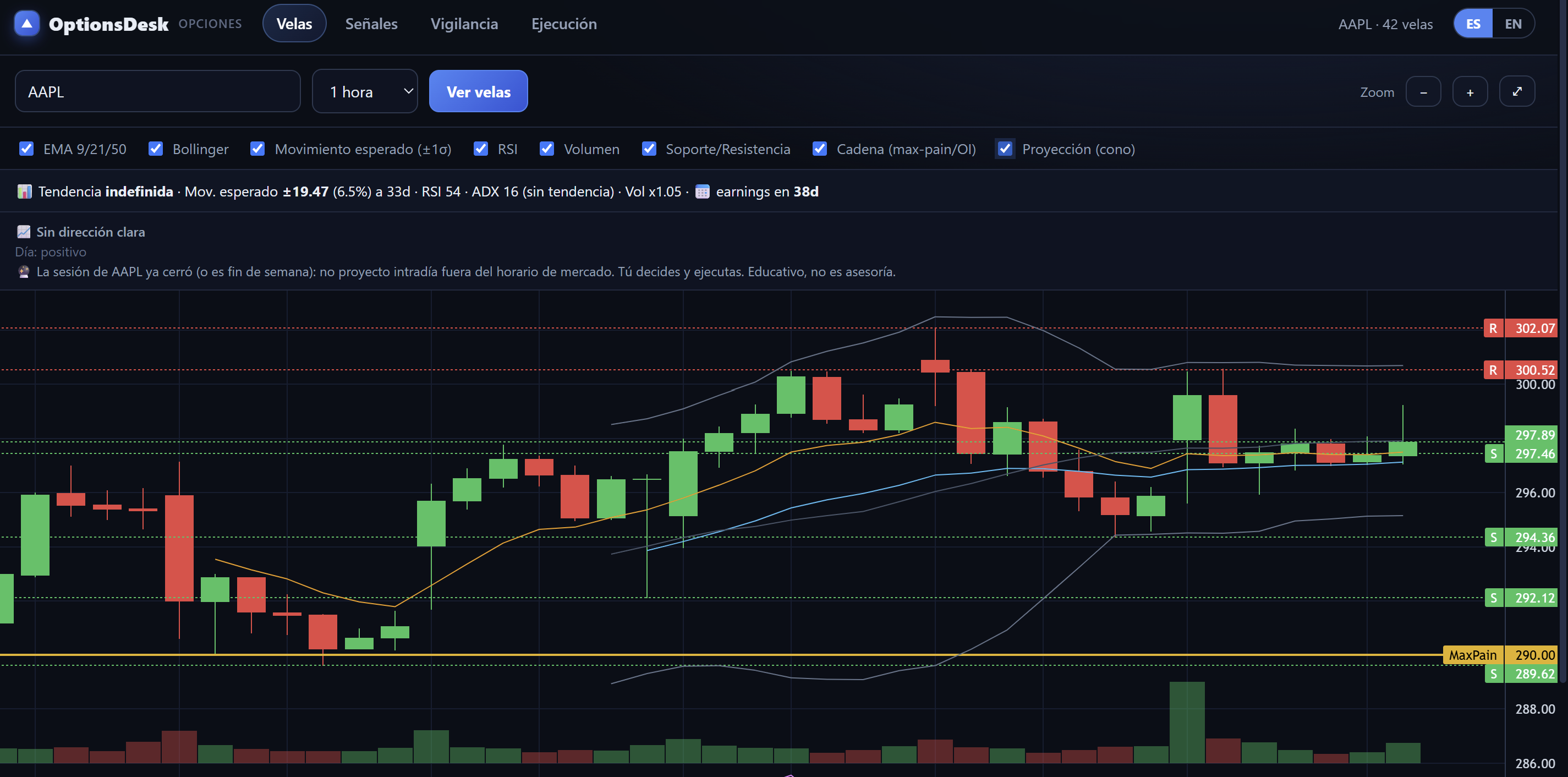1568x777 pixels.
Task: Click the trend chart icon beside Sin dirección clara
Action: [24, 232]
